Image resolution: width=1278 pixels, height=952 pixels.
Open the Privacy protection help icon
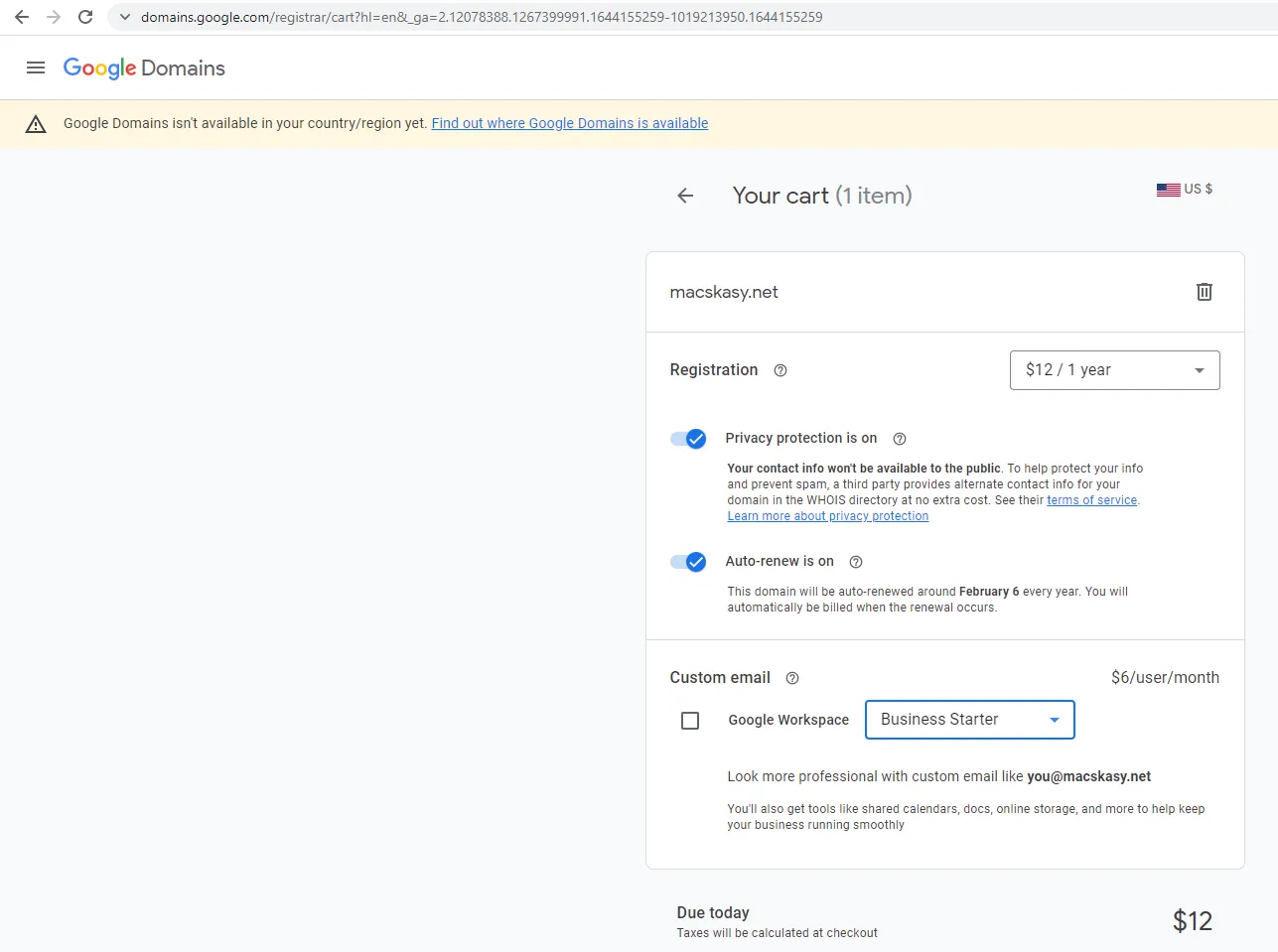(900, 439)
